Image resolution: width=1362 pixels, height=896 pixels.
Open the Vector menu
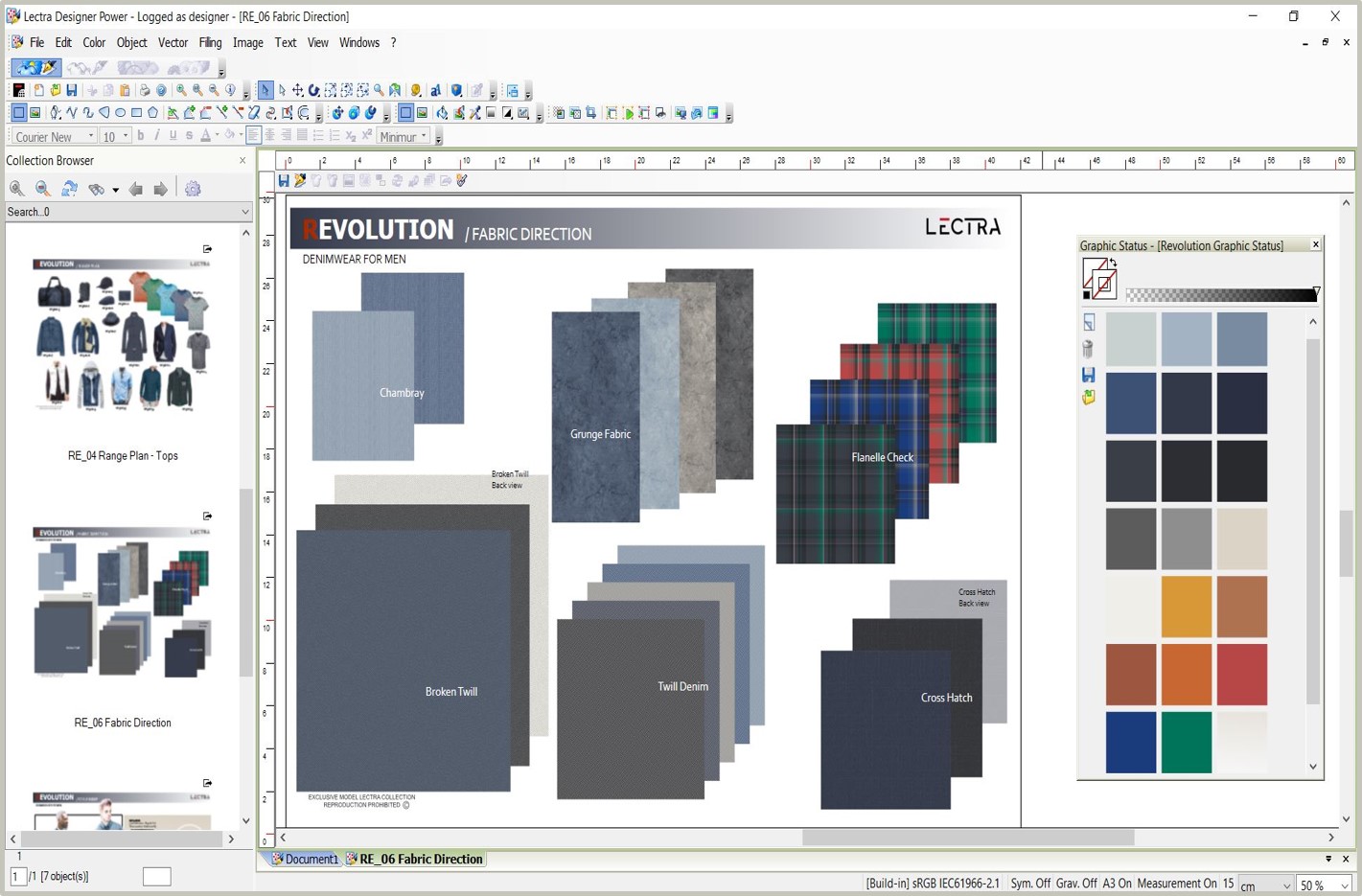[x=173, y=43]
